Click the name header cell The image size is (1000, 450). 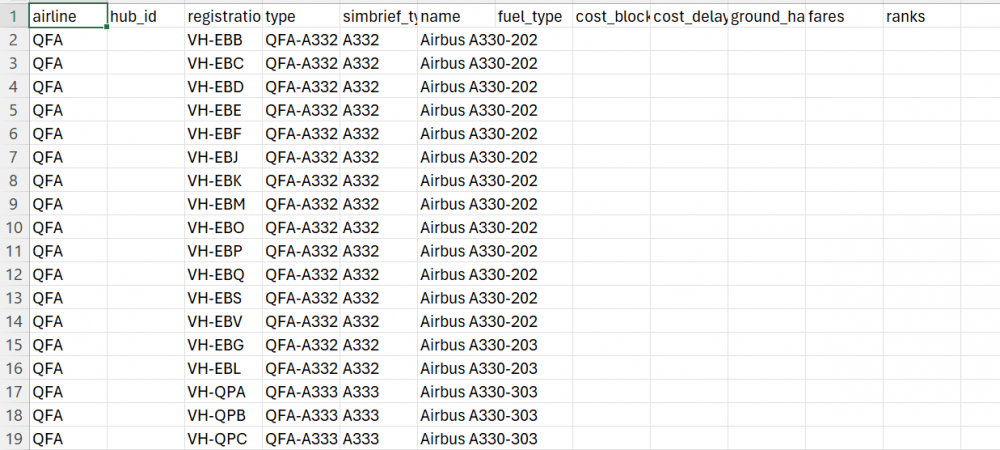click(x=456, y=17)
